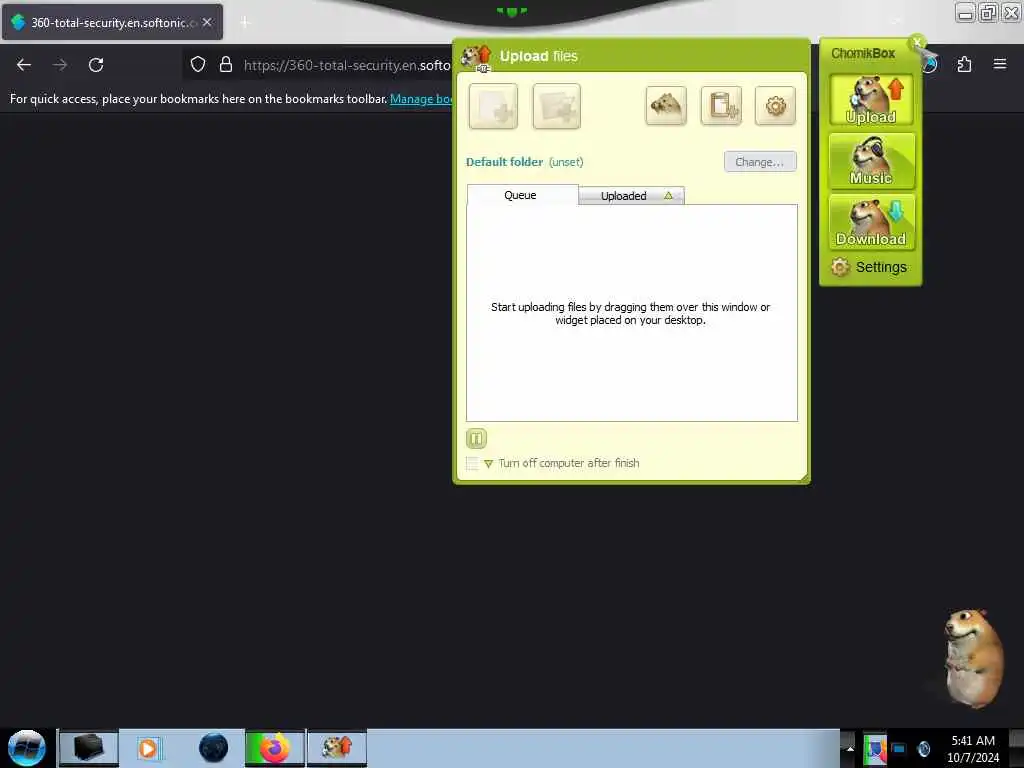Viewport: 1024px width, 768px height.
Task: Click the Default folder label
Action: click(504, 162)
